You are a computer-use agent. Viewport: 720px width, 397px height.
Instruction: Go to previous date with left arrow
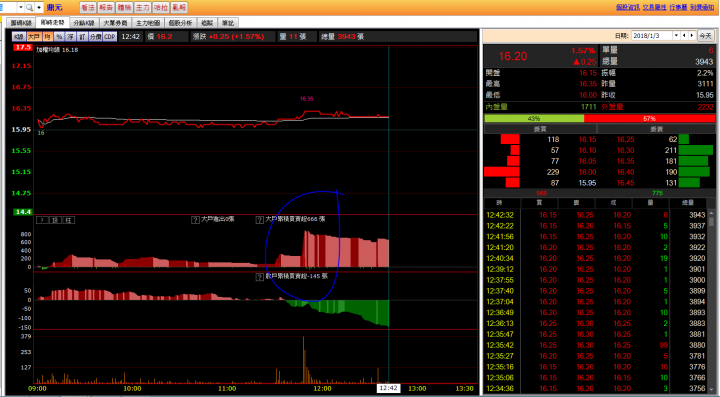[684, 36]
